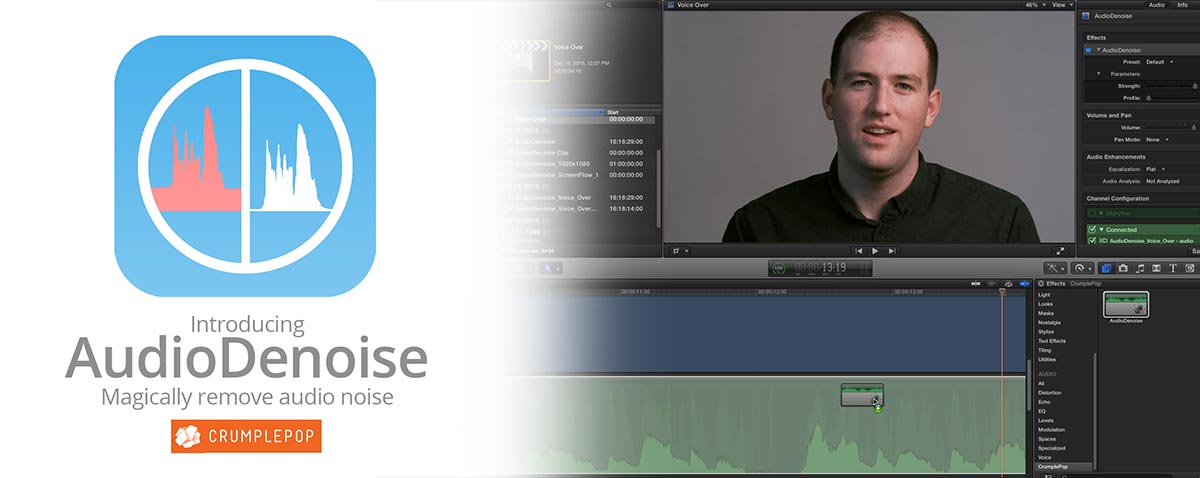
Task: Enter full-screen viewer mode
Action: point(1060,250)
